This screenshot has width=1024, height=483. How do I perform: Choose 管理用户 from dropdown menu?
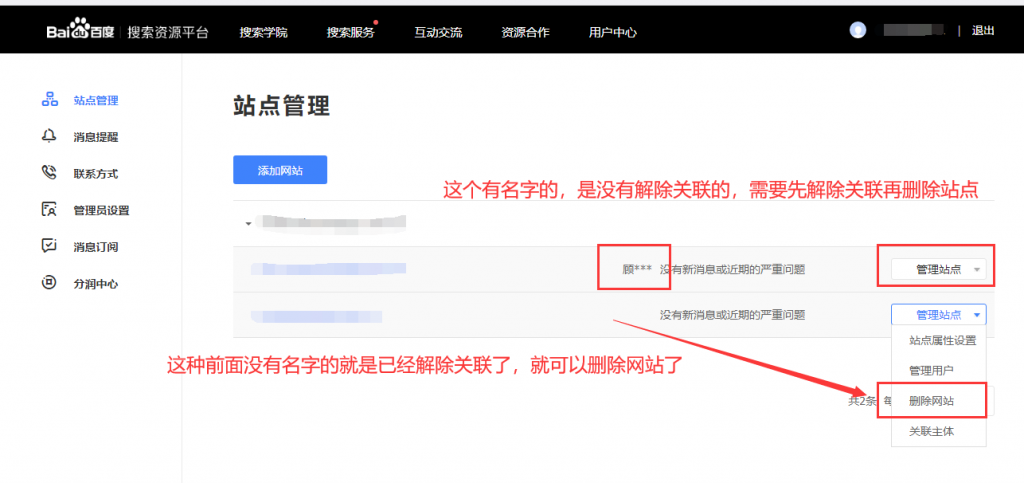pyautogui.click(x=931, y=370)
